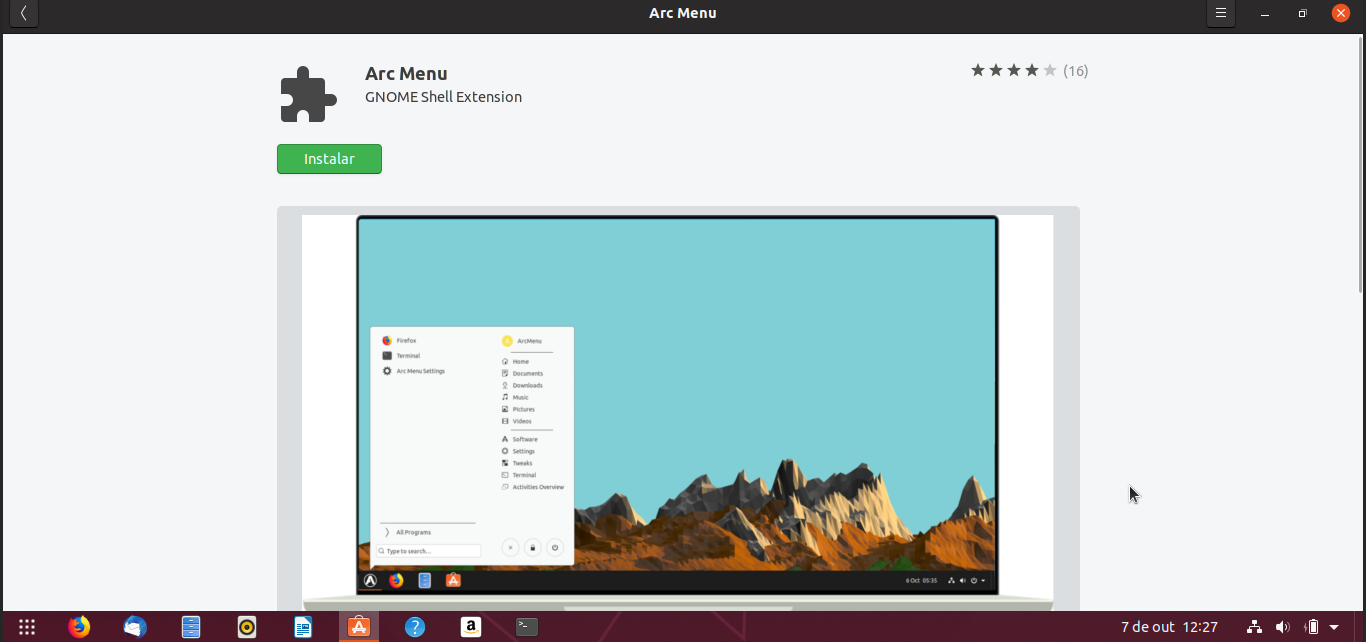This screenshot has height=642, width=1366.
Task: Click the Files app icon in the taskbar
Action: click(x=190, y=627)
